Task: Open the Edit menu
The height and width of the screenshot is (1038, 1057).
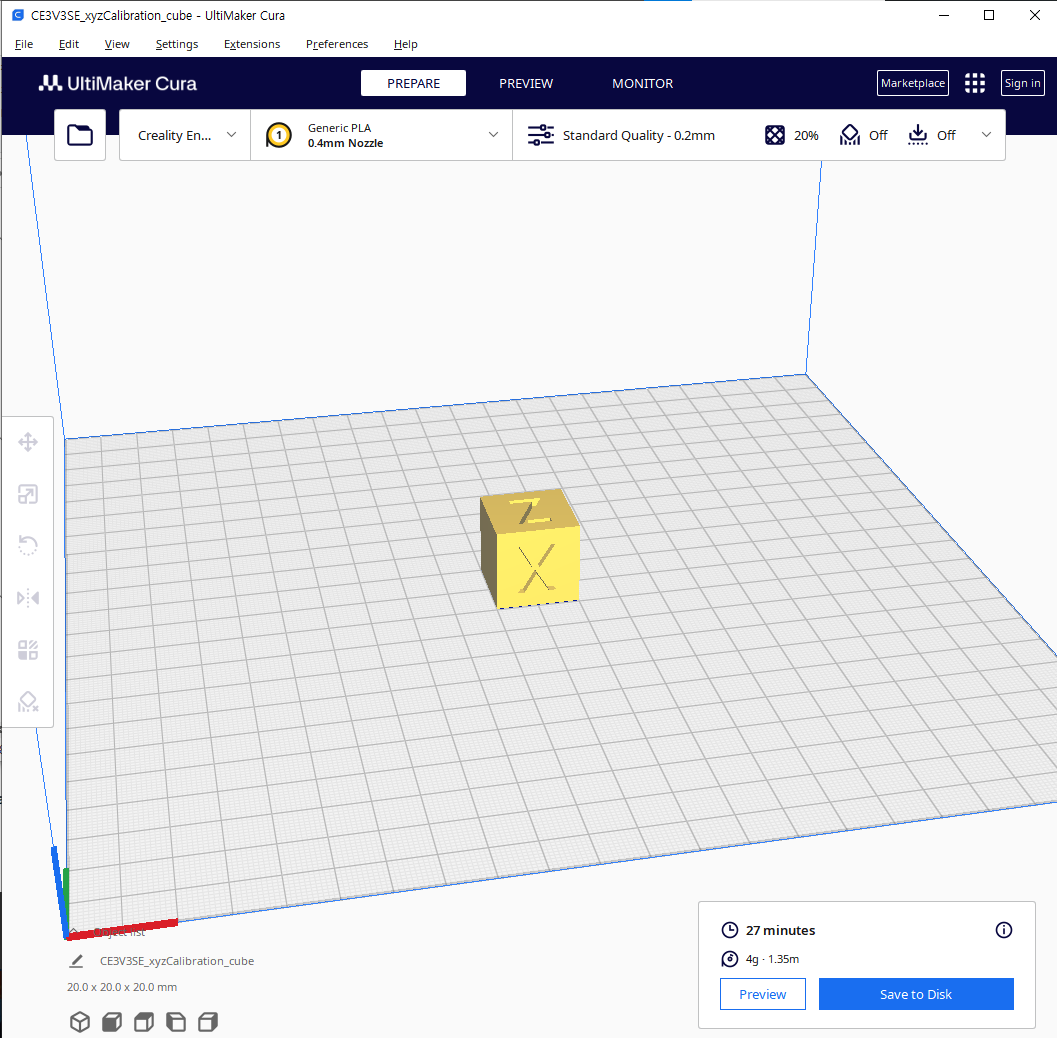Action: click(x=69, y=44)
